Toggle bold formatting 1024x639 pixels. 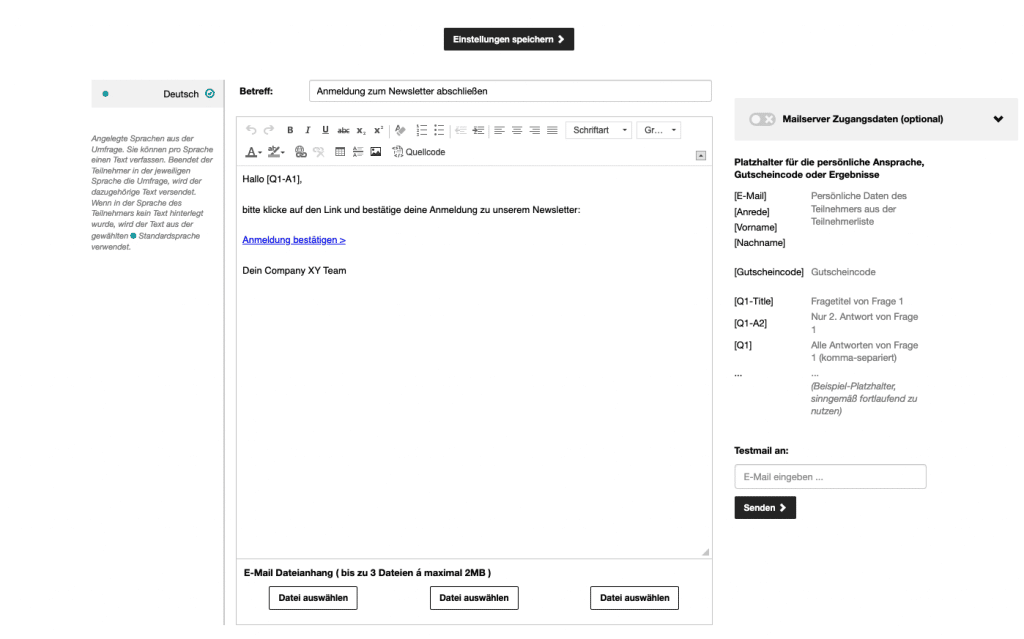tap(290, 131)
